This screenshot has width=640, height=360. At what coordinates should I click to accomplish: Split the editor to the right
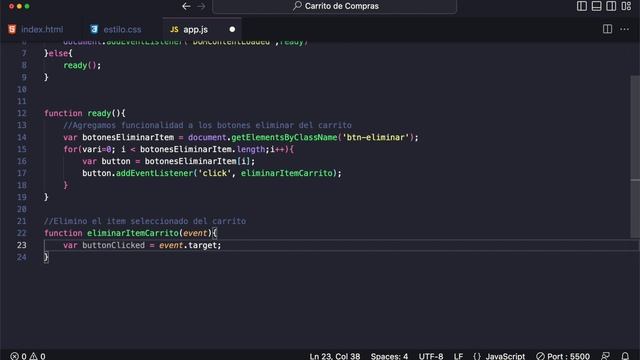point(607,29)
